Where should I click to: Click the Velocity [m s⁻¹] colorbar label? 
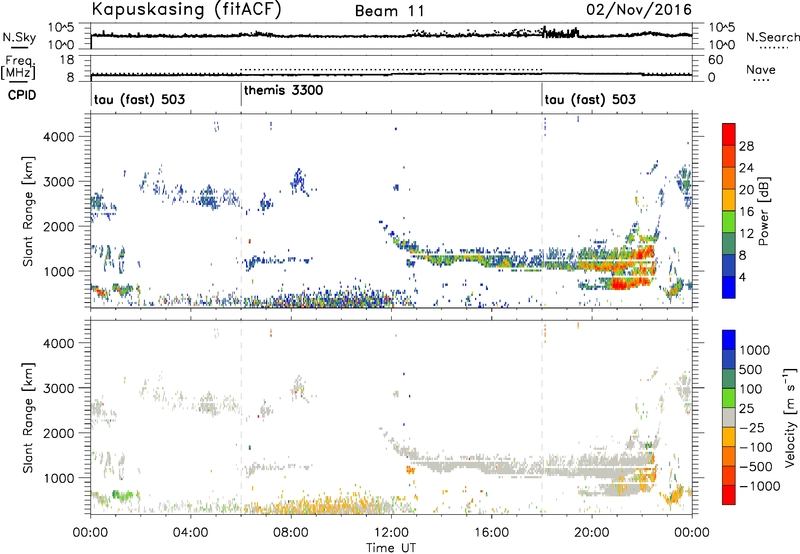point(790,417)
